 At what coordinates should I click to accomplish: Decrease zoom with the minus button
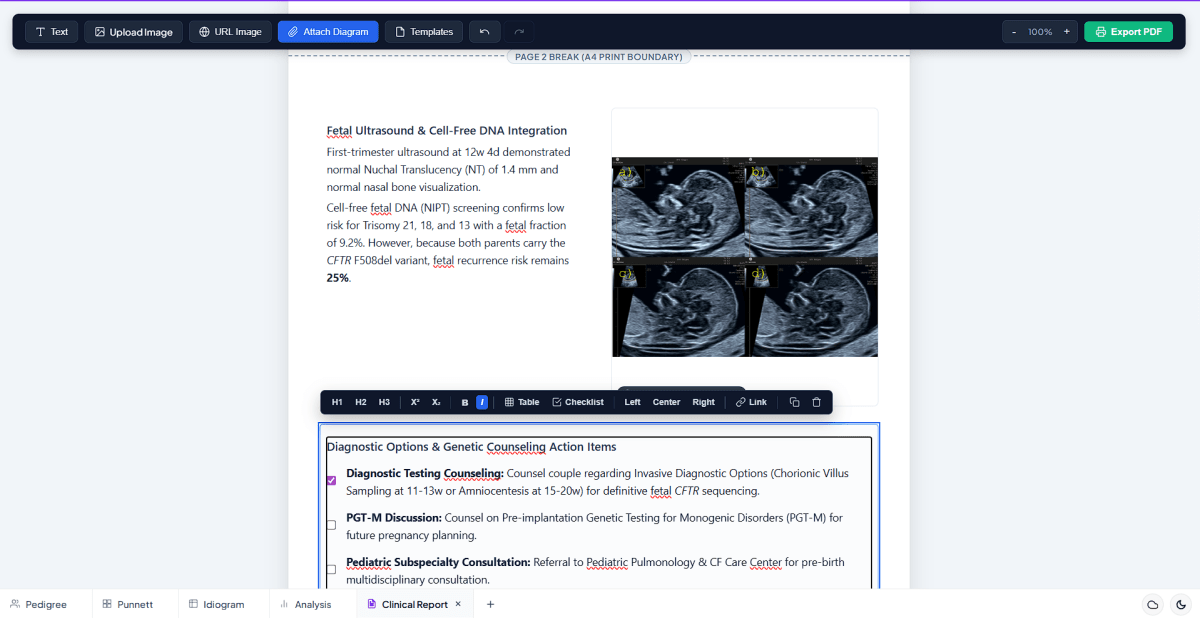point(1014,32)
